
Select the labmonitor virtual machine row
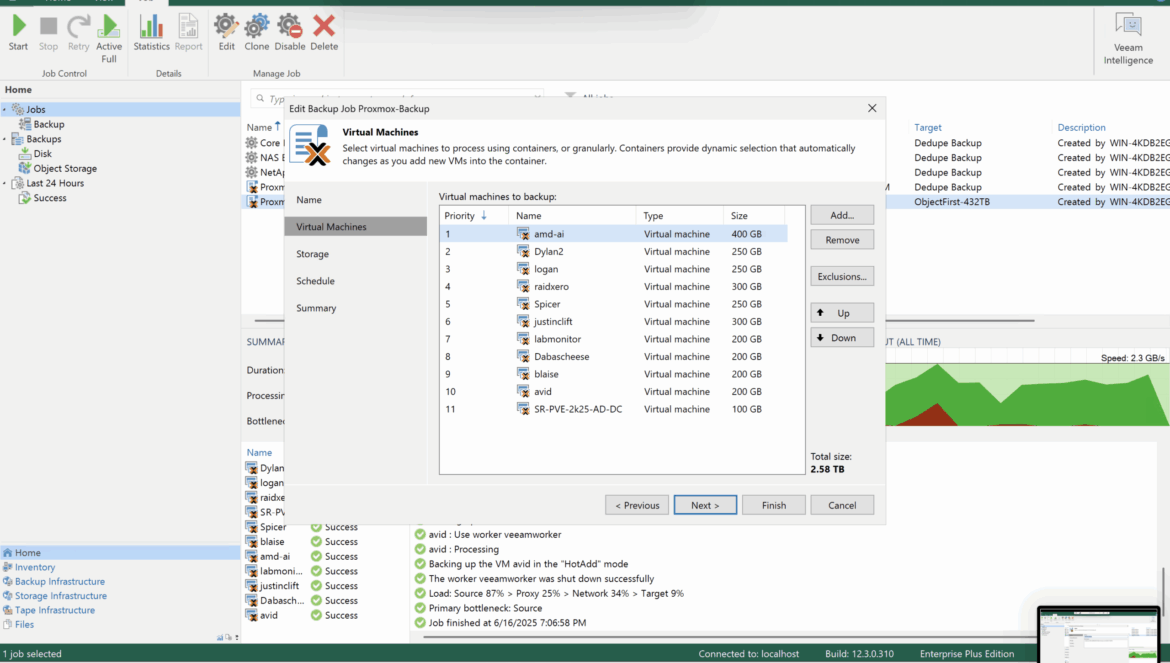(613, 339)
